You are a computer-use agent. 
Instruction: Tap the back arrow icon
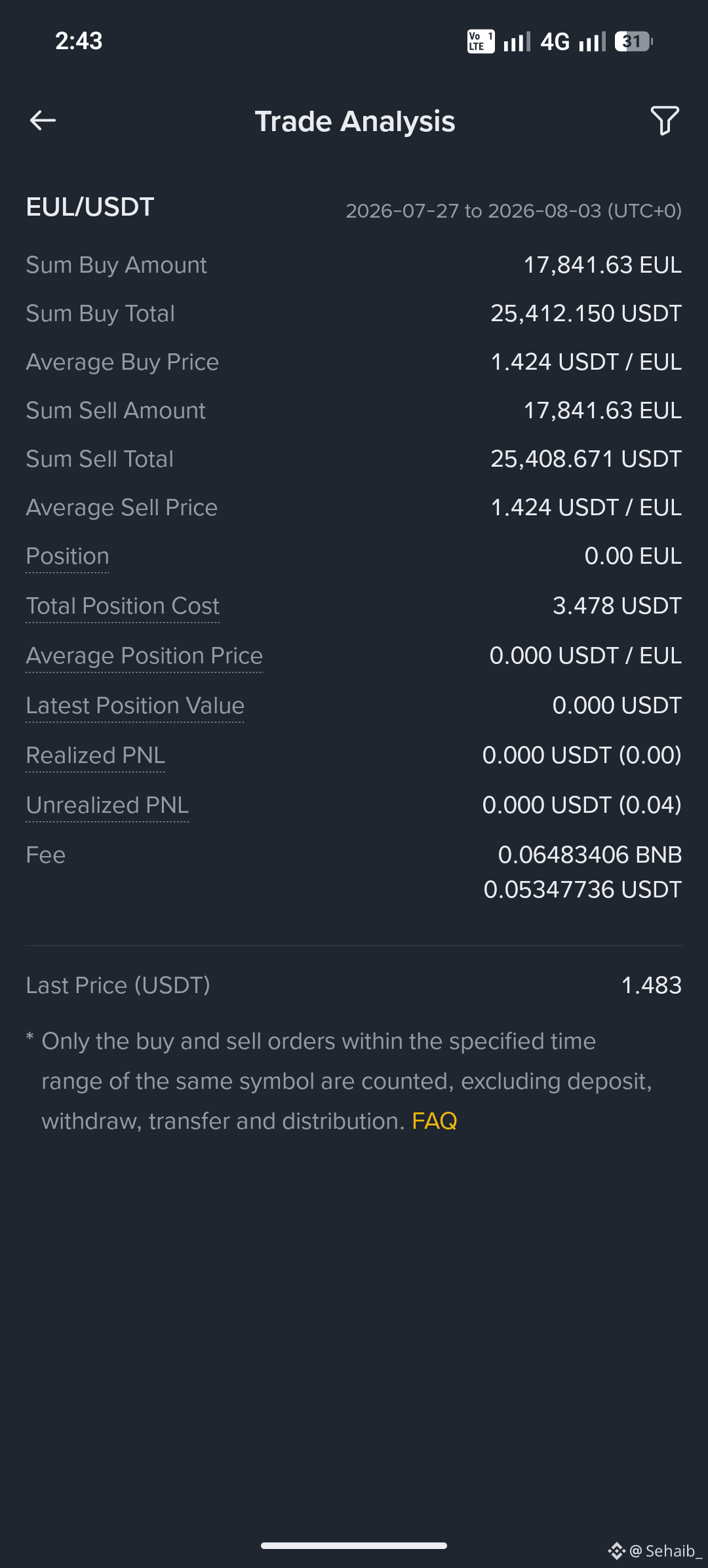point(43,121)
